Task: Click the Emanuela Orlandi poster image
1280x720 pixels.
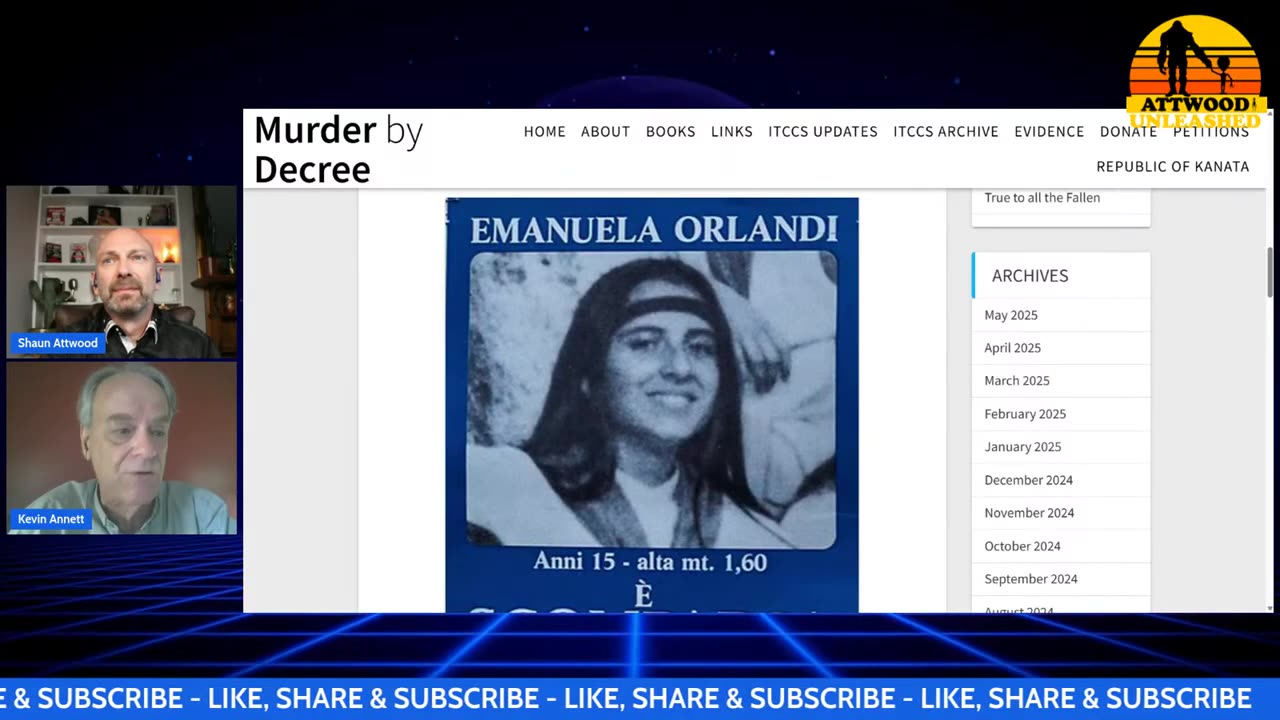Action: [x=651, y=405]
